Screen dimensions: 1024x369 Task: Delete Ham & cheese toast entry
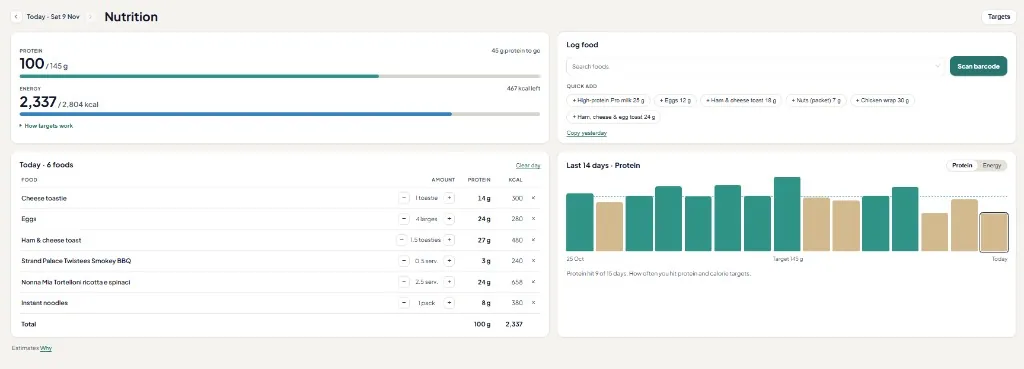(534, 240)
